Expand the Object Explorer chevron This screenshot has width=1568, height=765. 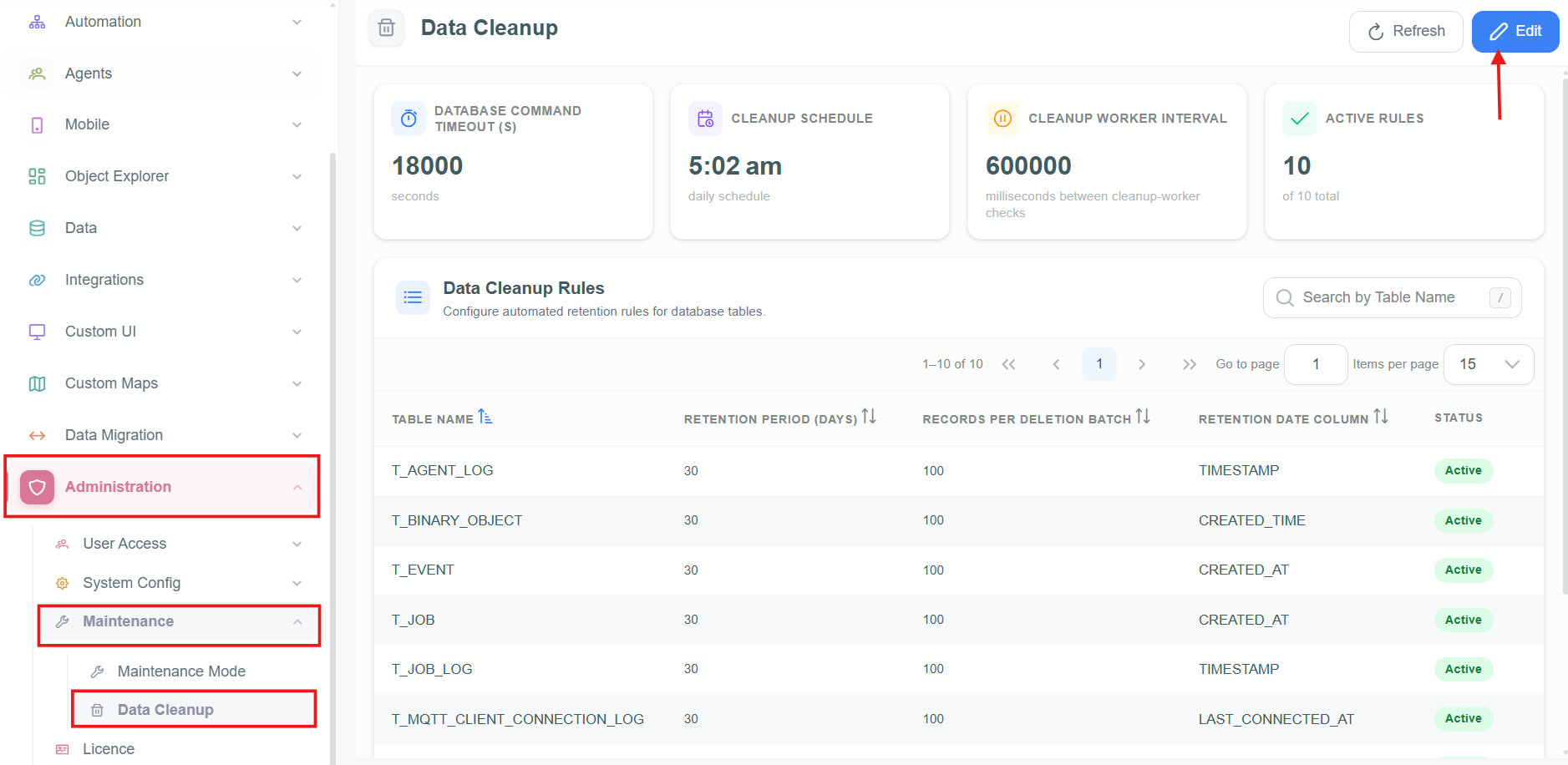[297, 176]
